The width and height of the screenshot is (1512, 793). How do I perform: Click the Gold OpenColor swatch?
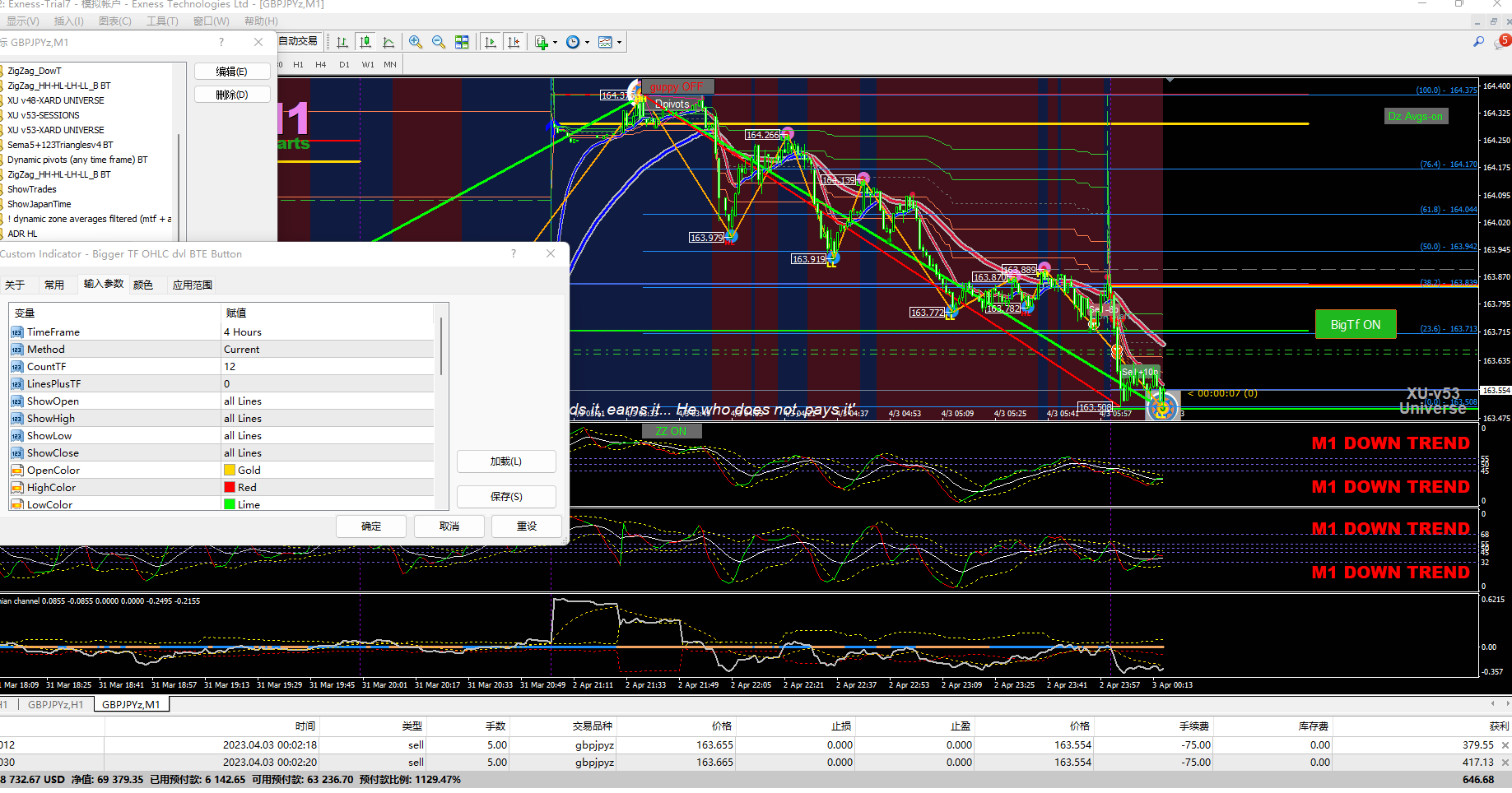click(230, 471)
